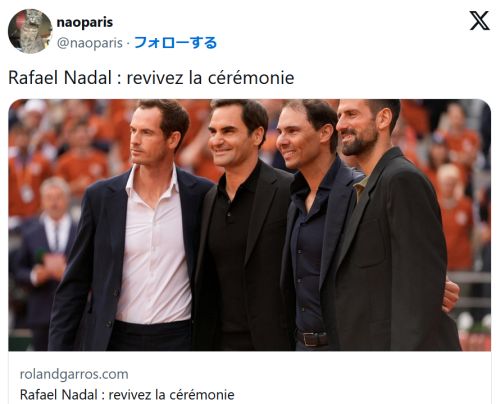Click the X logo icon

pos(479,21)
